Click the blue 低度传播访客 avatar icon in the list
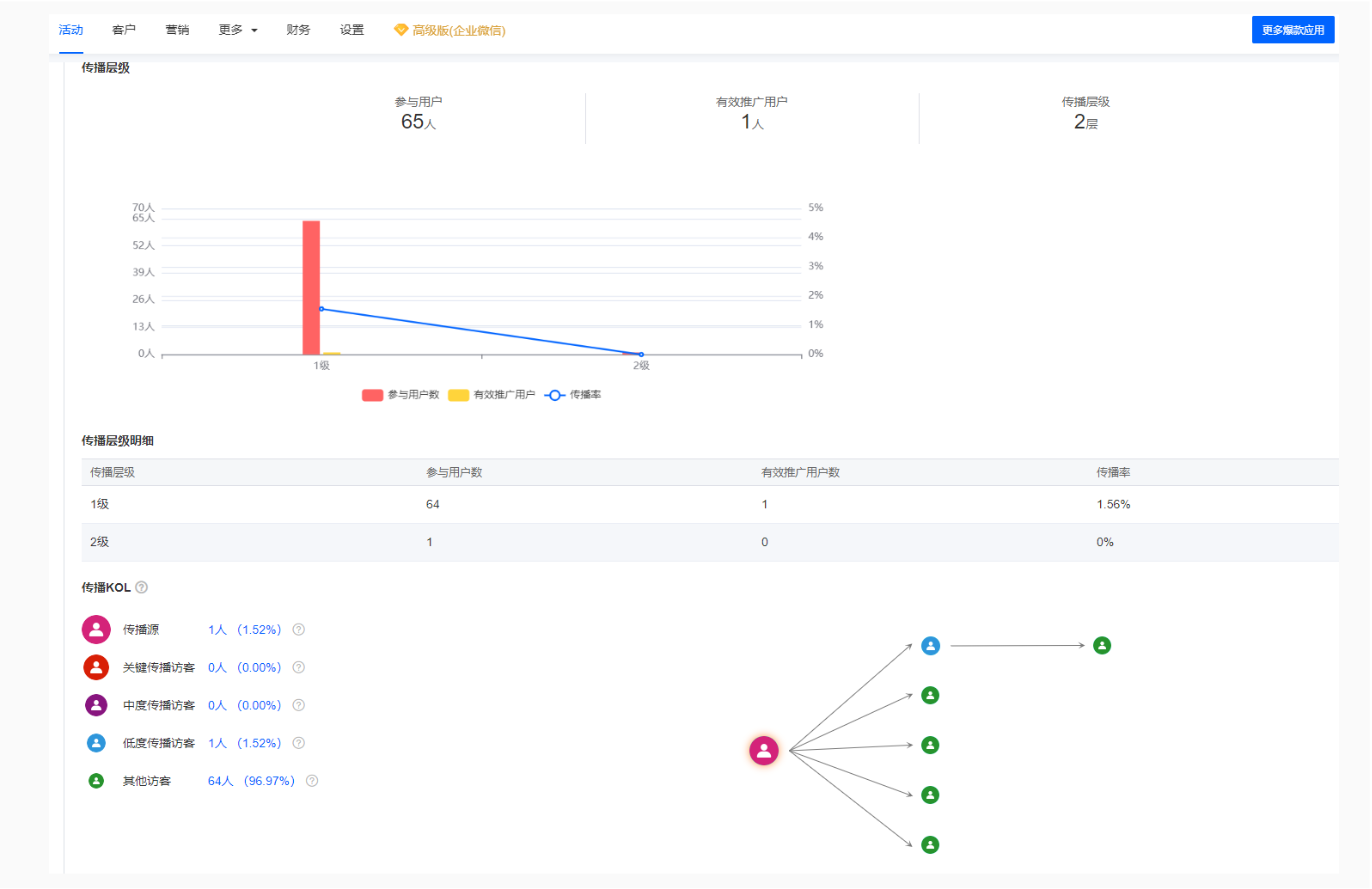This screenshot has width=1372, height=889. (x=96, y=743)
